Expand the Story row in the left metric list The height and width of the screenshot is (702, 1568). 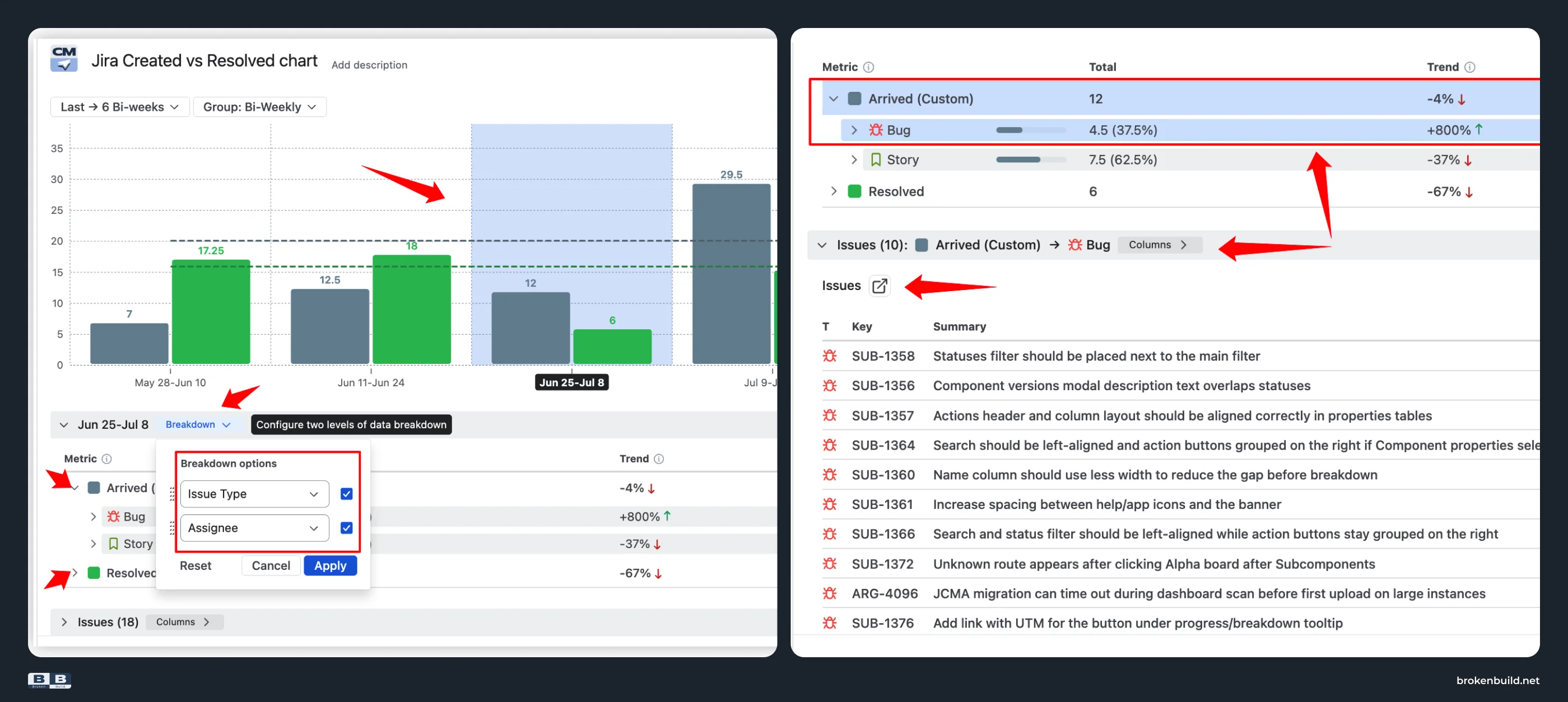coord(93,544)
